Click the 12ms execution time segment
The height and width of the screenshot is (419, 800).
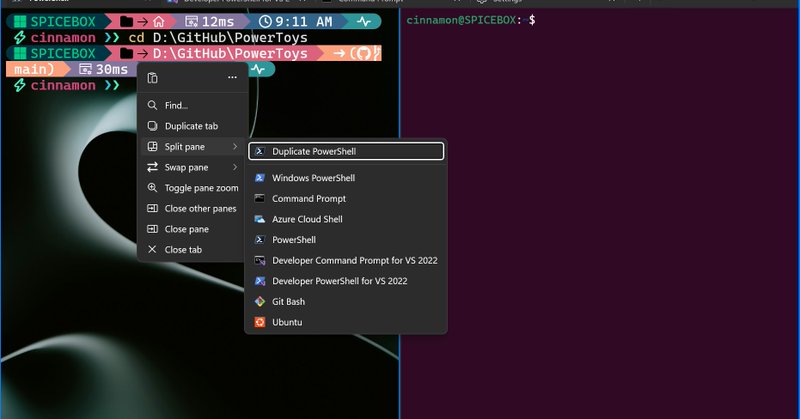(210, 21)
